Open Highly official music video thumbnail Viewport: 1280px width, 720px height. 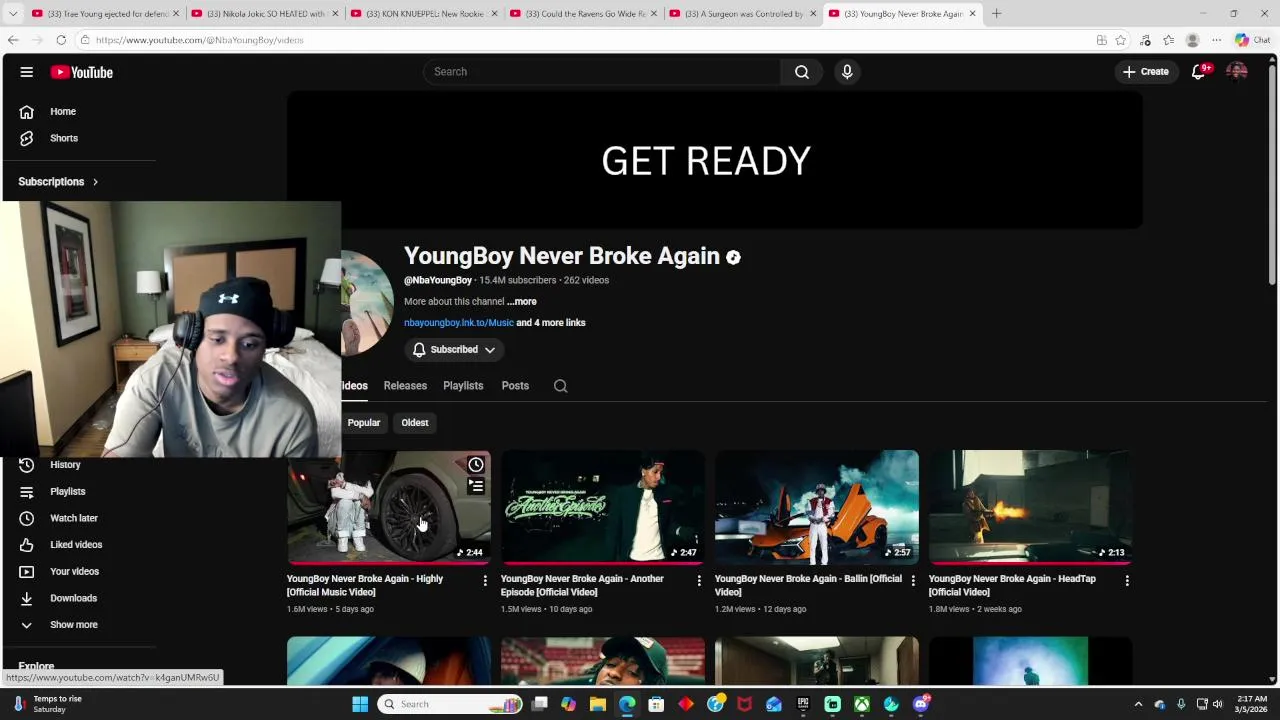389,507
